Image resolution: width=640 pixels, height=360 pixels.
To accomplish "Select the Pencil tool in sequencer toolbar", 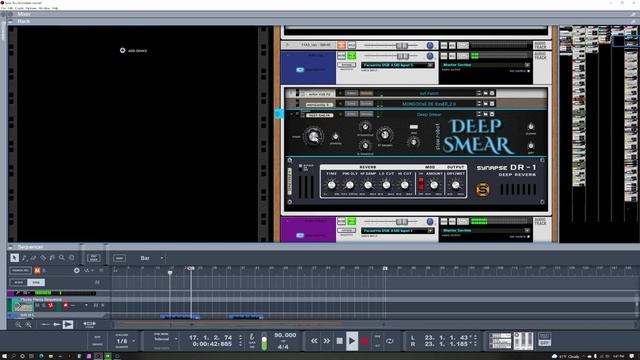I will click(x=24, y=258).
